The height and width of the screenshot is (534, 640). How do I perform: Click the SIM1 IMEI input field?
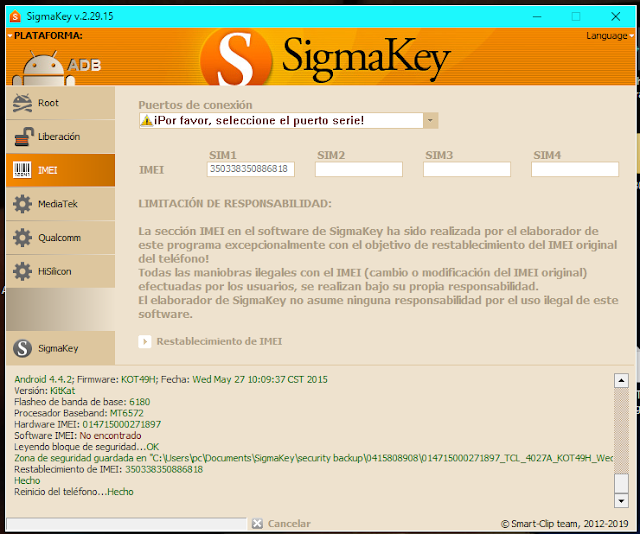coord(251,169)
